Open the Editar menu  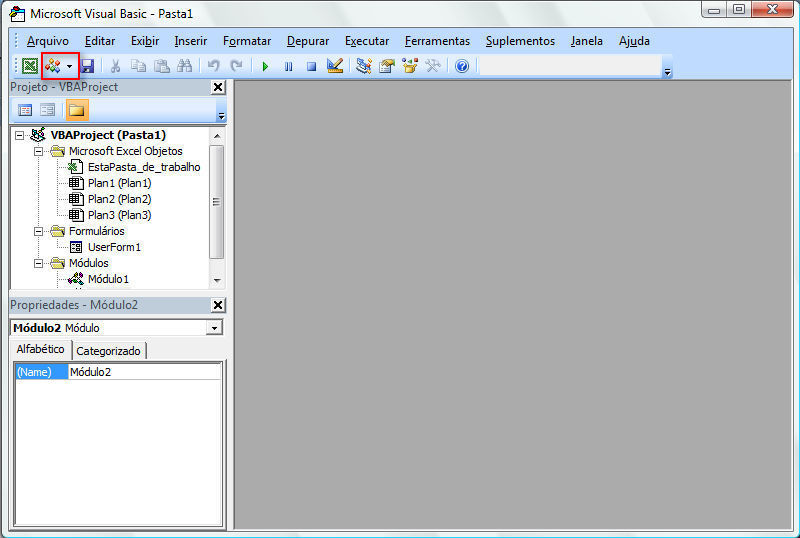[x=99, y=41]
